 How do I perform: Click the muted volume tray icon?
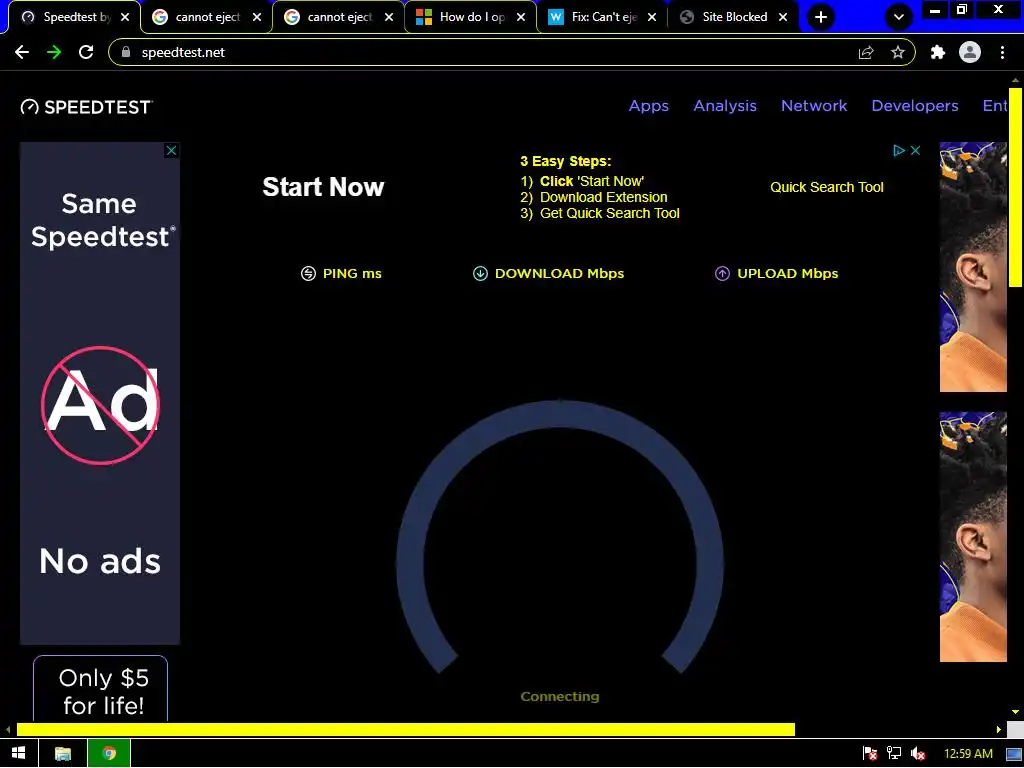point(918,754)
